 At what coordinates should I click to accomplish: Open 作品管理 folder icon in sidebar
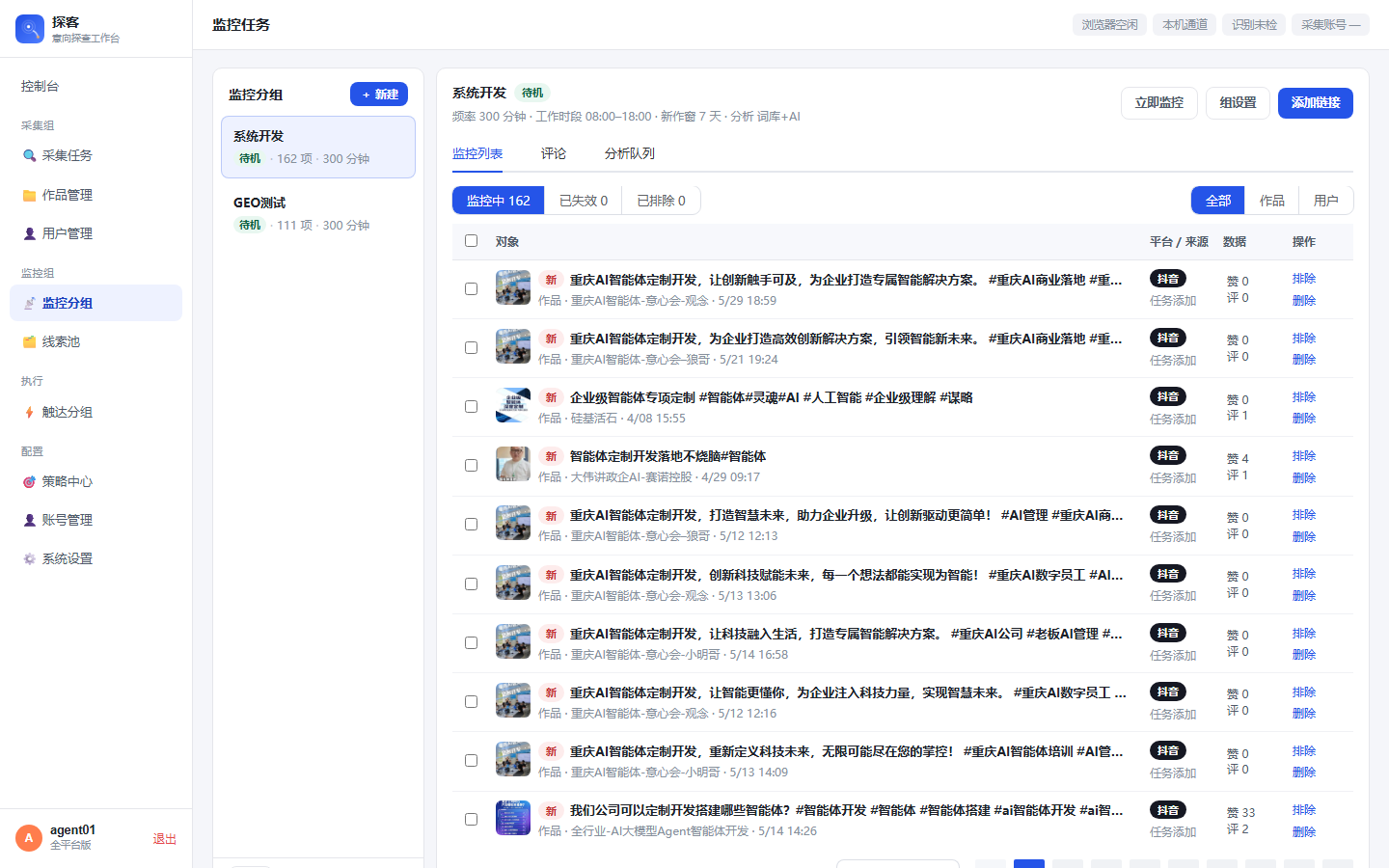tap(29, 195)
